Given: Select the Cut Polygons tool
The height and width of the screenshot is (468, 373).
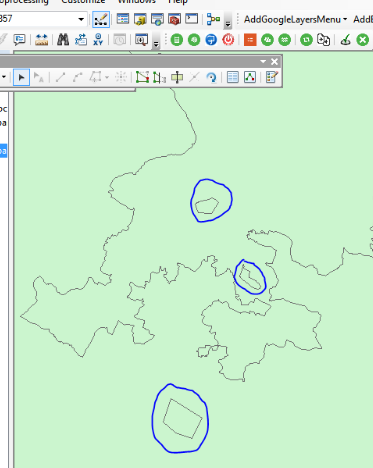Looking at the screenshot, I should click(x=177, y=77).
